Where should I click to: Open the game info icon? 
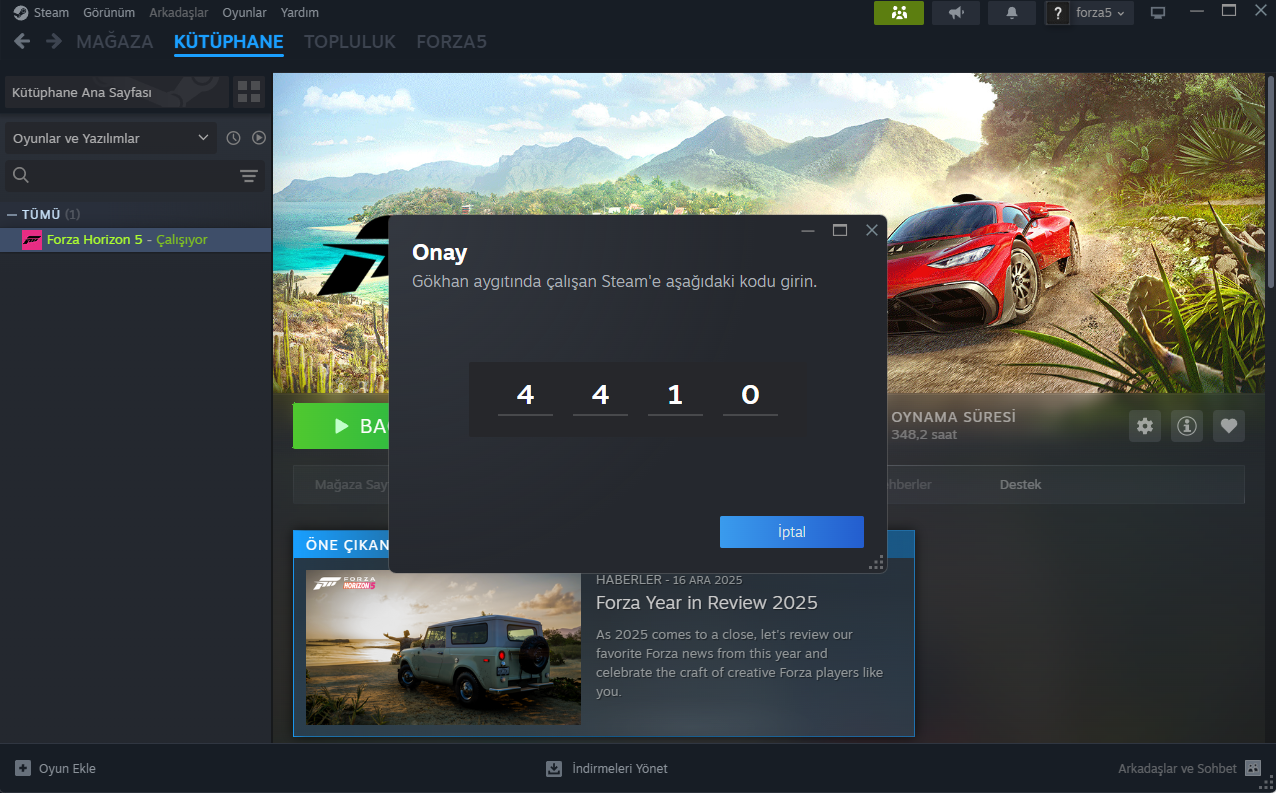pyautogui.click(x=1187, y=426)
